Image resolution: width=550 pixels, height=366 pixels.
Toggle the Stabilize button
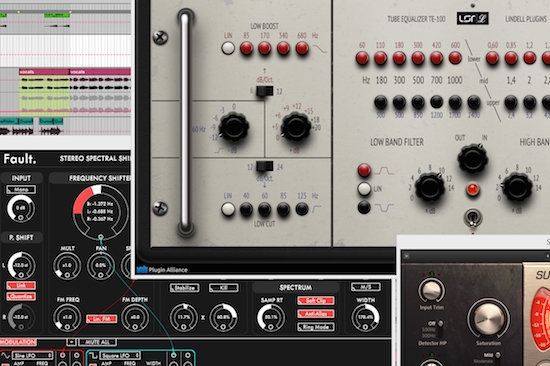[185, 288]
